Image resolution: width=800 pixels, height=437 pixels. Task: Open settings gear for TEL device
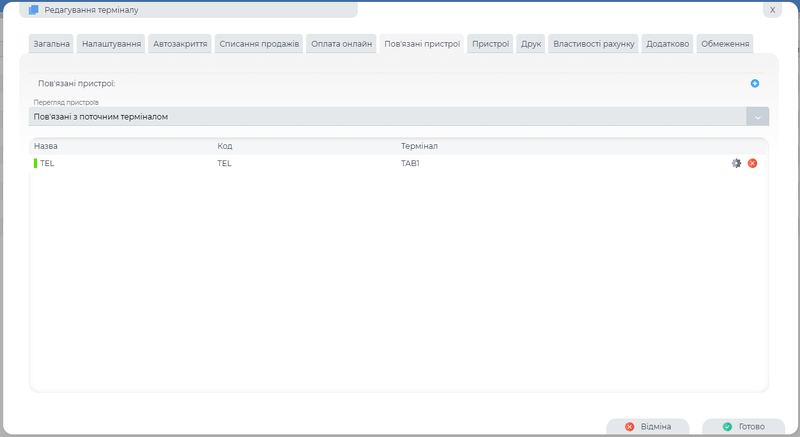click(736, 163)
